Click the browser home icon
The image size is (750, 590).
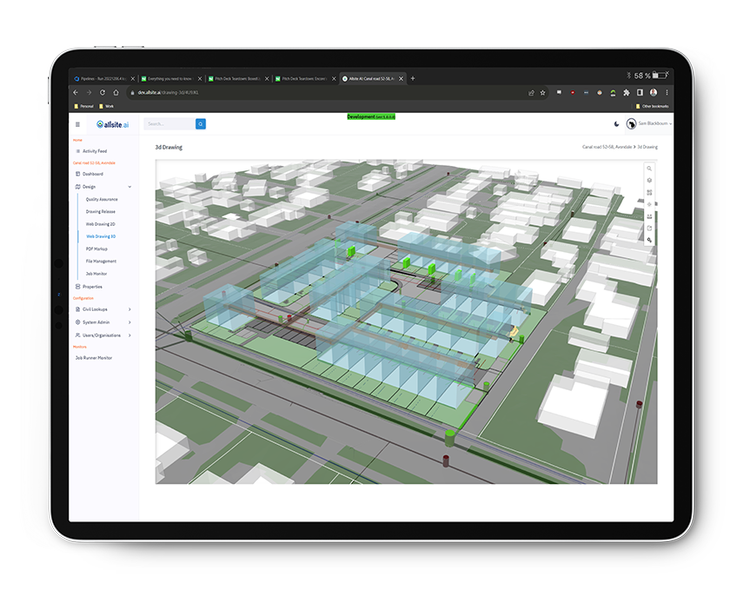tap(116, 92)
